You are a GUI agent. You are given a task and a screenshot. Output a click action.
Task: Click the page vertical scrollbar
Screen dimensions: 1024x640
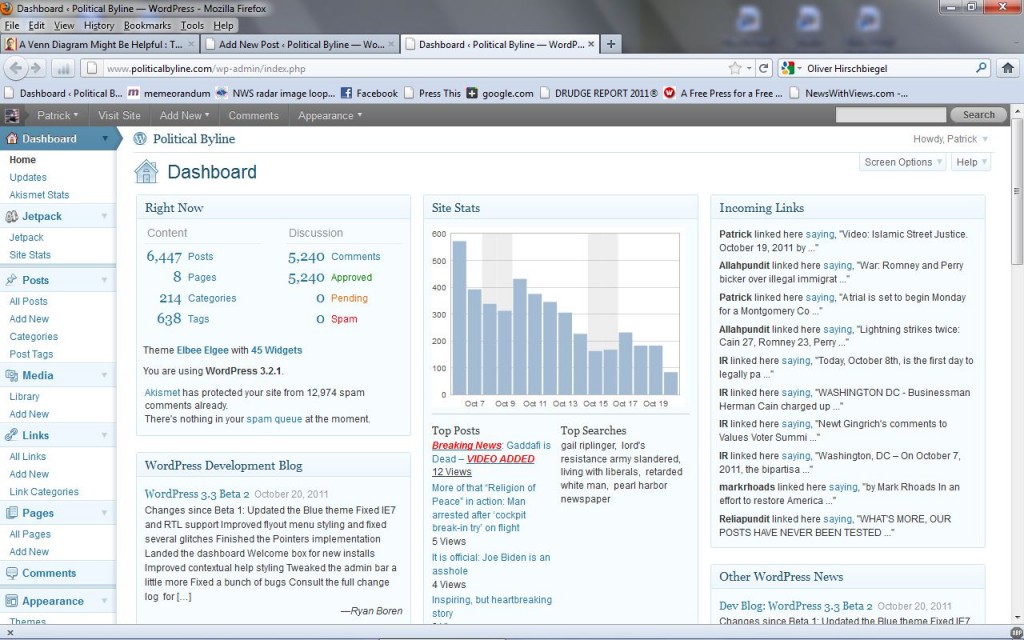[x=1017, y=191]
